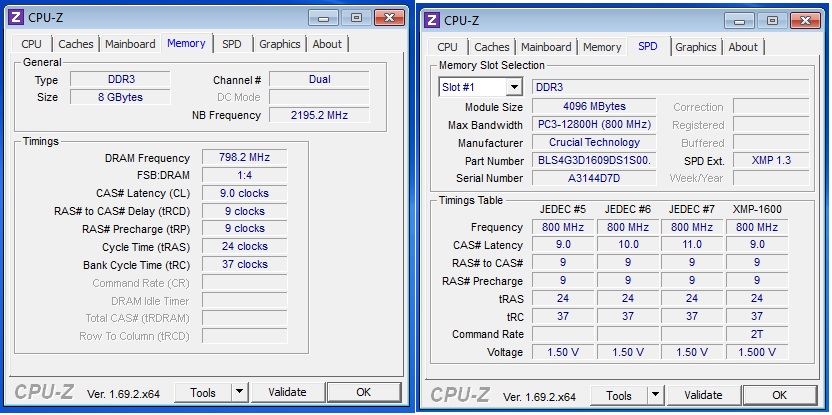Click Module Size value 4096 MBytes

[594, 106]
